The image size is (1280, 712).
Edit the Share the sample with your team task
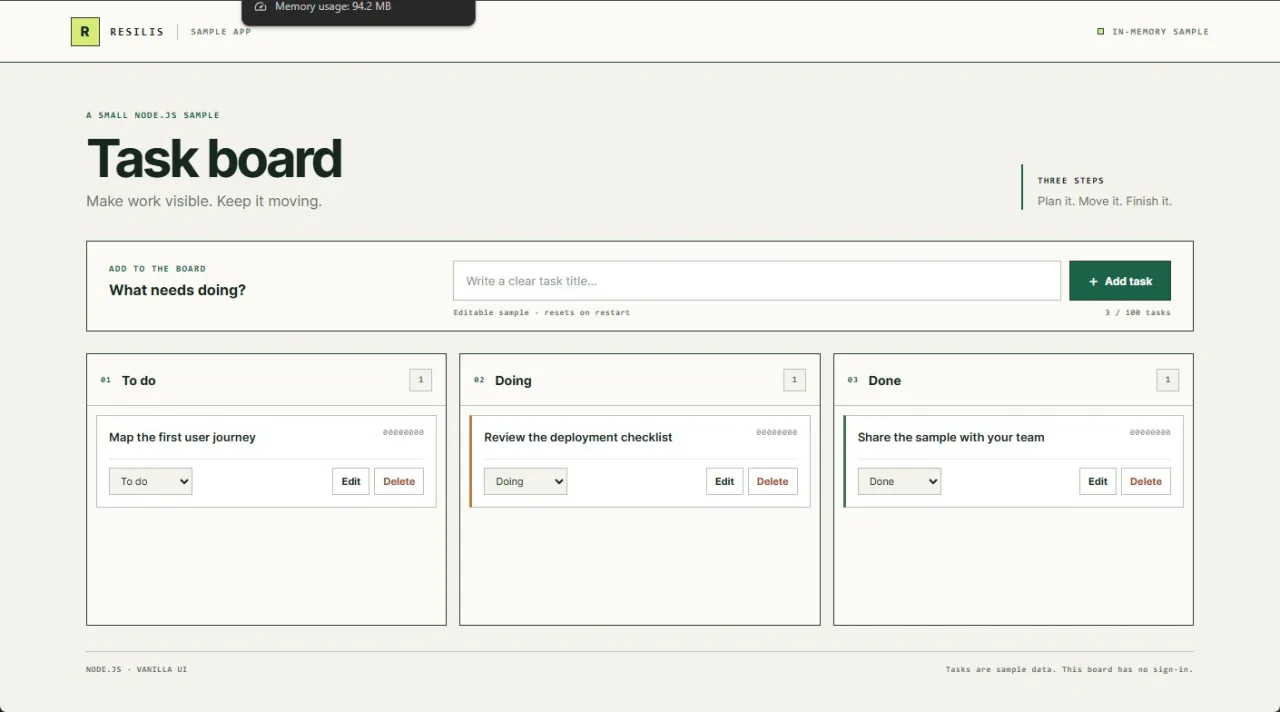(x=1098, y=481)
